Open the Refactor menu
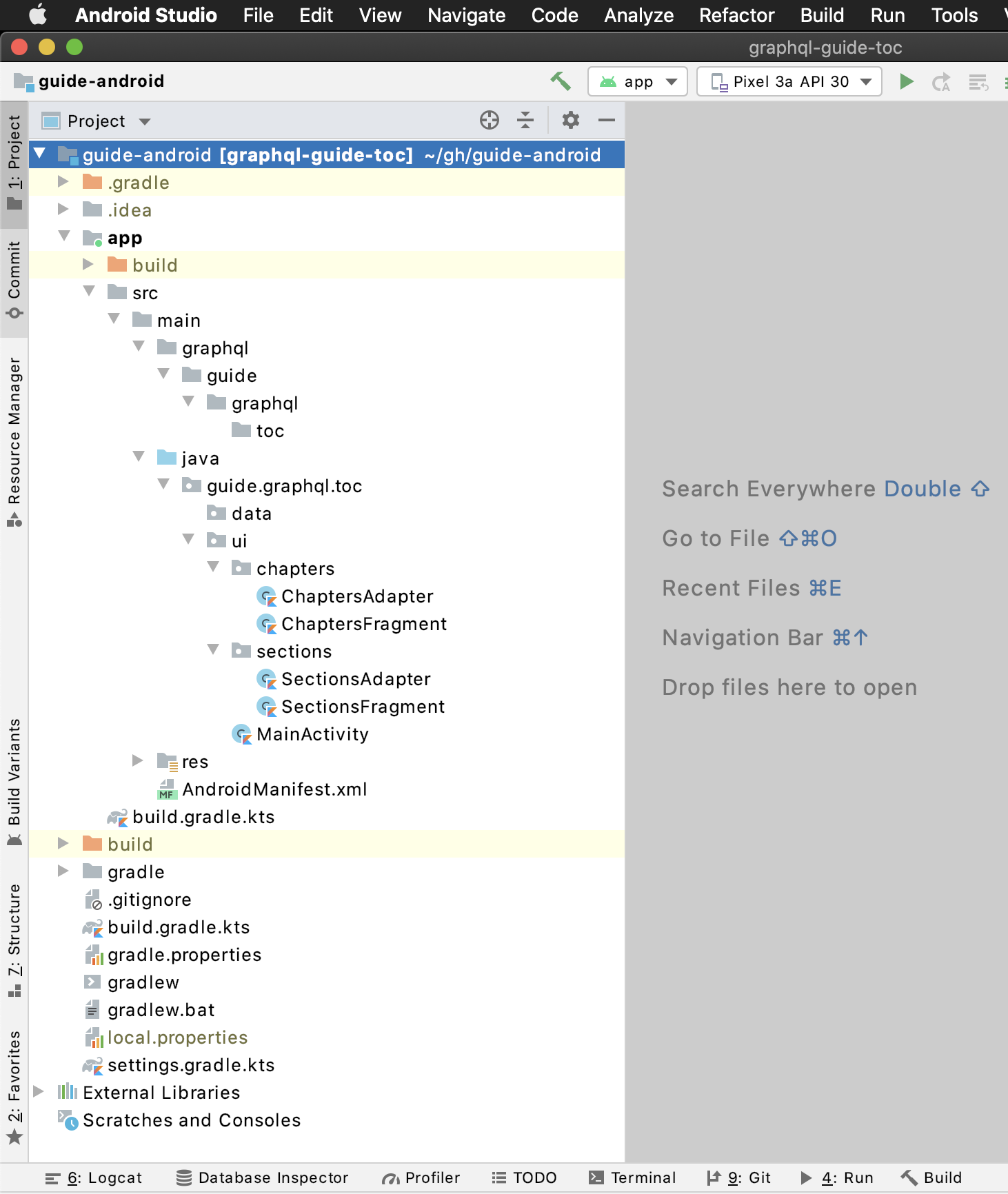Screen dimensions: 1008x1194 (x=737, y=15)
